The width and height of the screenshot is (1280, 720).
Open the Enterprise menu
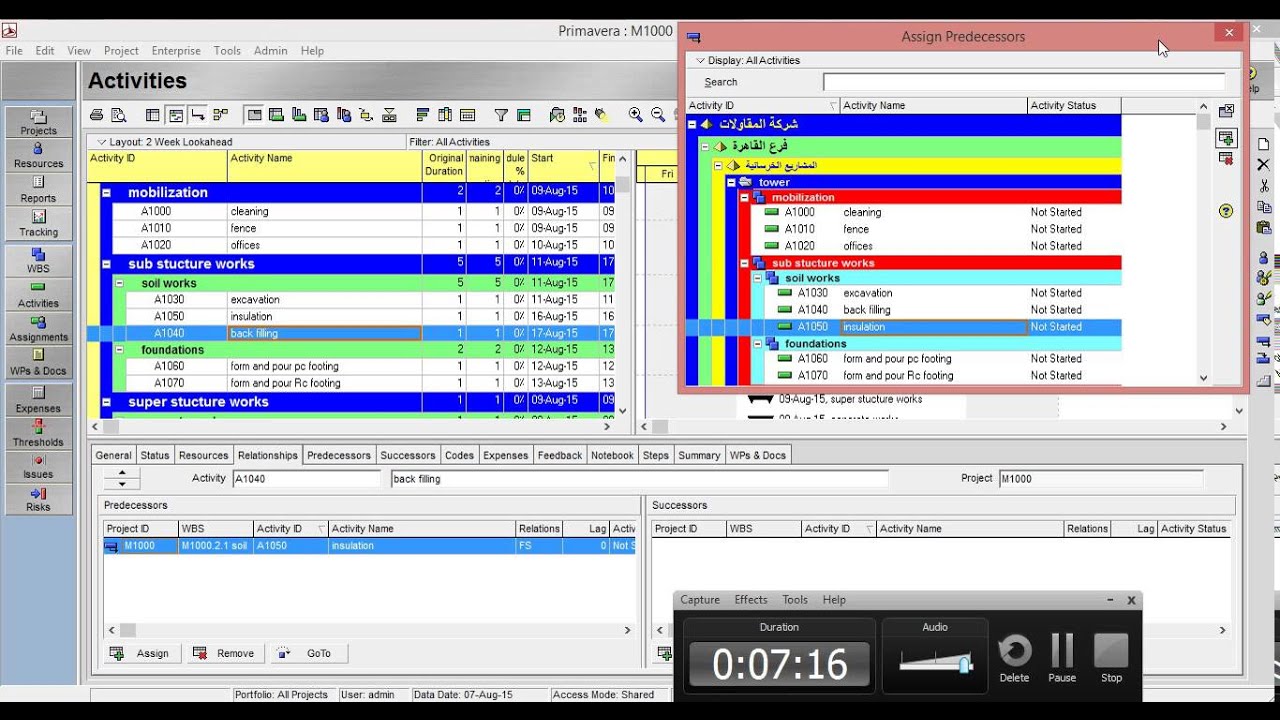pos(176,51)
